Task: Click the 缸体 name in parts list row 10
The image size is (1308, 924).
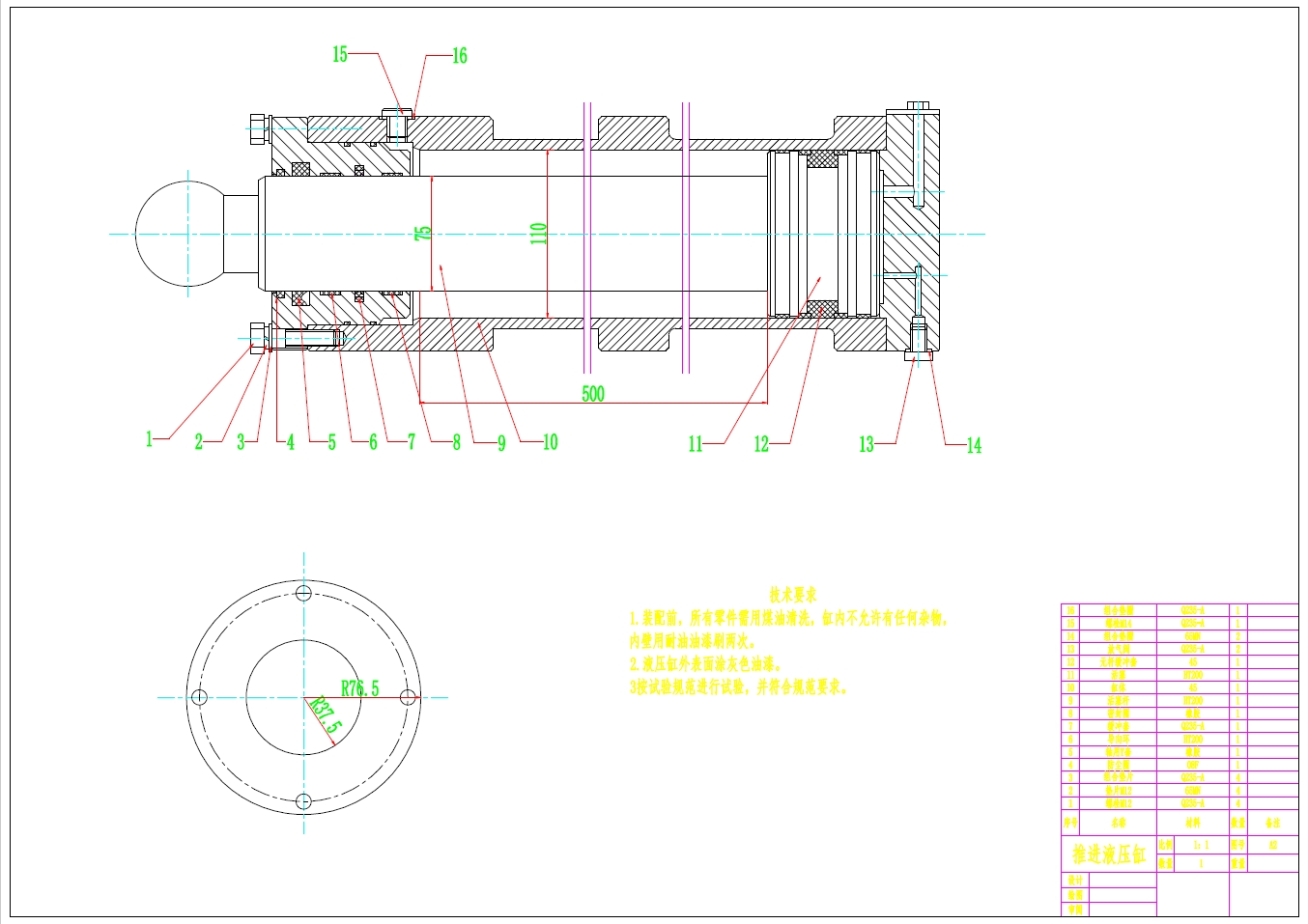Action: (x=1119, y=687)
